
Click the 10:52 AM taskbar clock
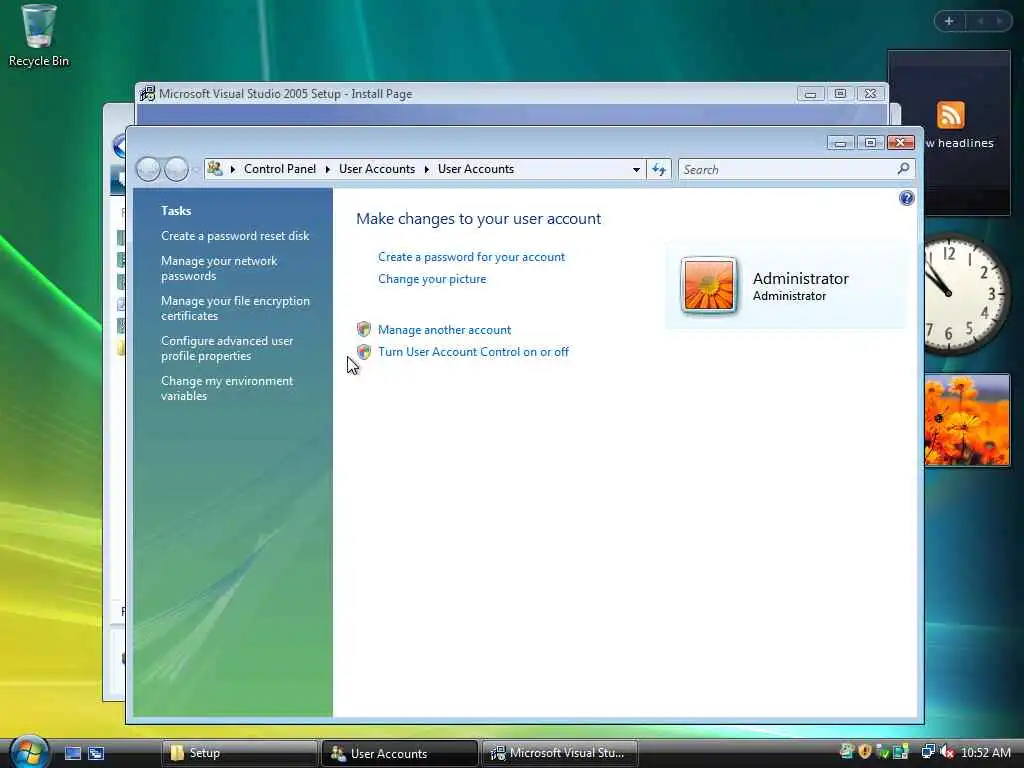[x=985, y=752]
